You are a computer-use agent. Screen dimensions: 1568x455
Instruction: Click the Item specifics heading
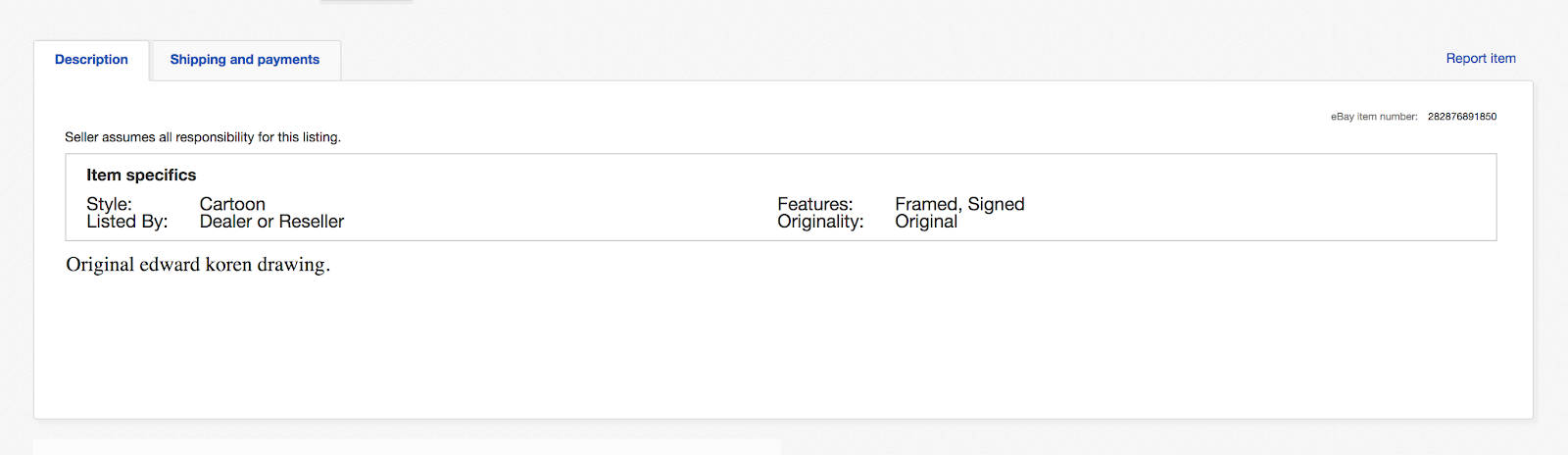(x=141, y=176)
